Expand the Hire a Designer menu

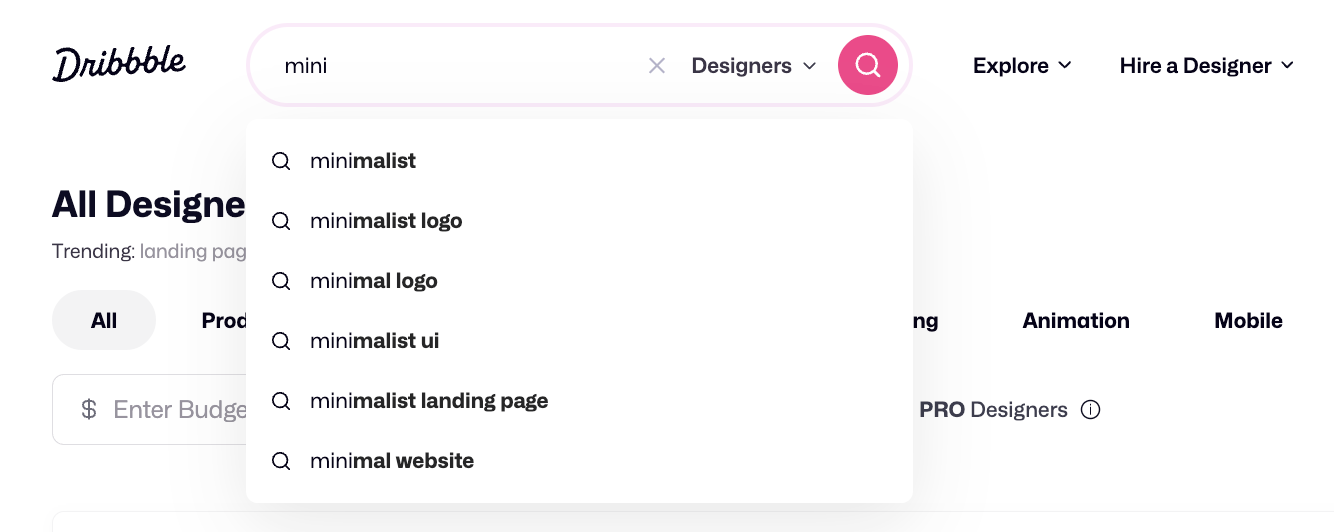pyautogui.click(x=1207, y=66)
